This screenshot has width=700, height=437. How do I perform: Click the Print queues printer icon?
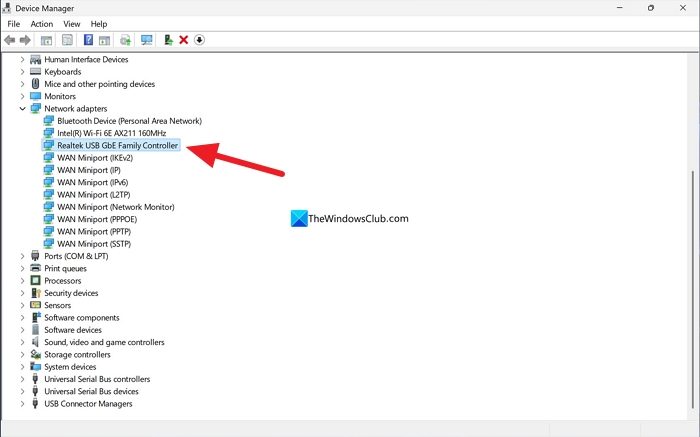click(35, 268)
